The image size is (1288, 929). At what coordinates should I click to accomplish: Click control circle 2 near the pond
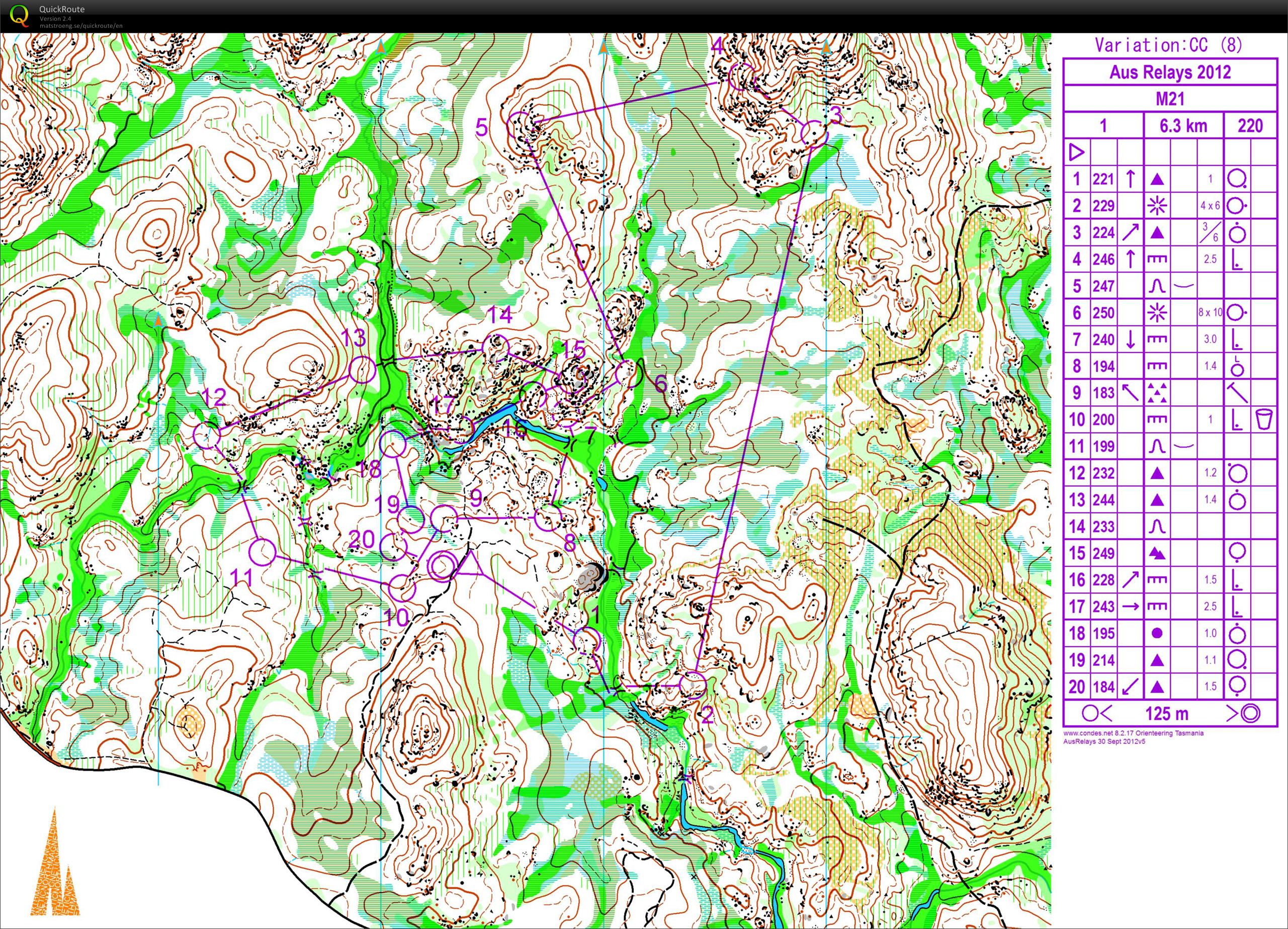(692, 685)
